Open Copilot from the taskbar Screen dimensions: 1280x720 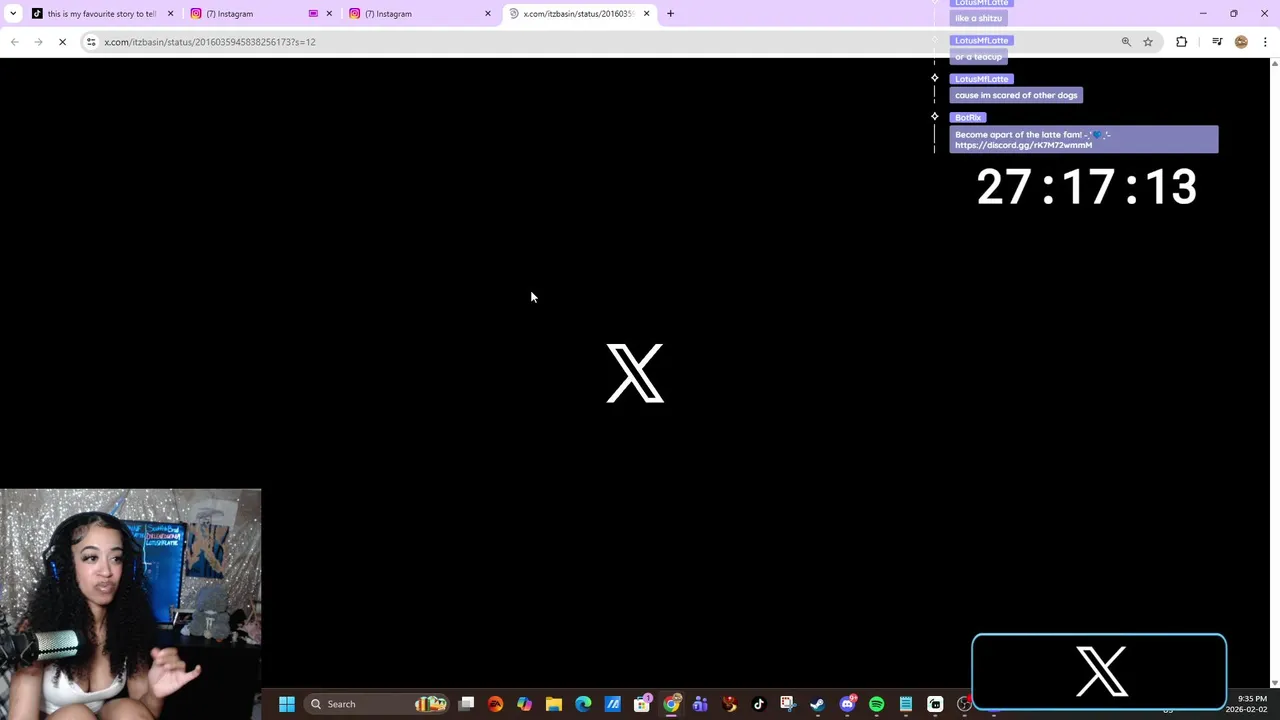524,704
